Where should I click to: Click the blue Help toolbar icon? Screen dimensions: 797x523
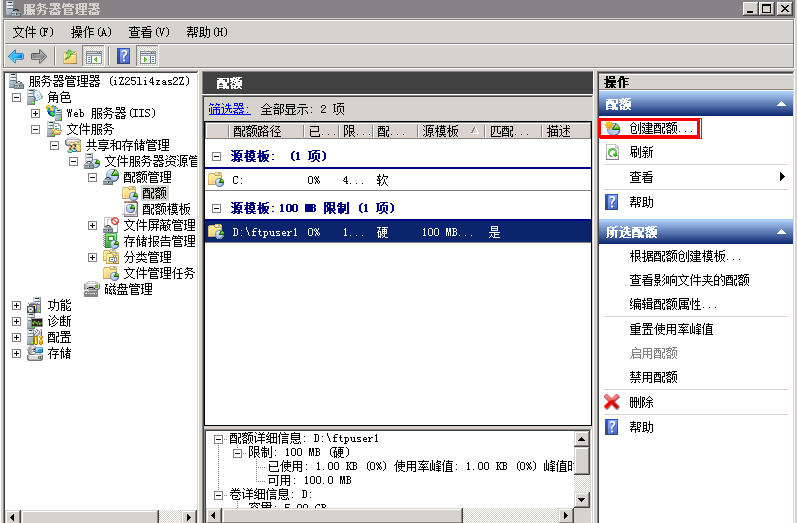(x=124, y=56)
